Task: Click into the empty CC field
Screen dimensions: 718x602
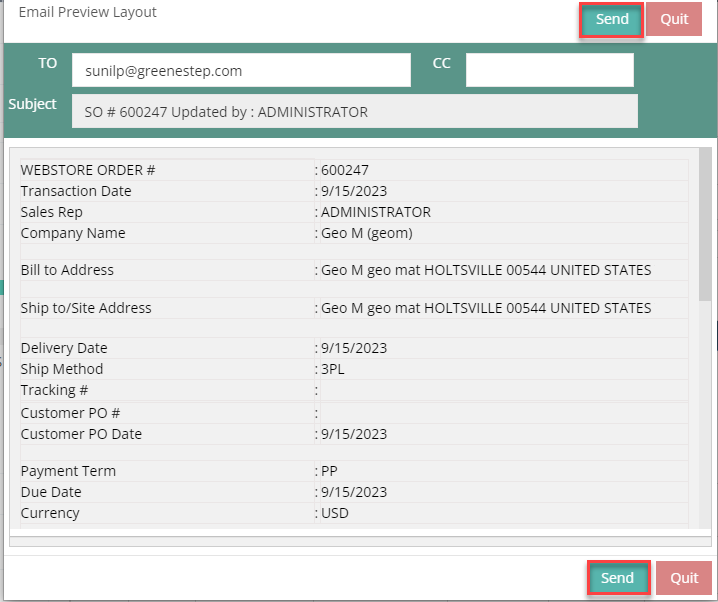Action: (x=549, y=71)
